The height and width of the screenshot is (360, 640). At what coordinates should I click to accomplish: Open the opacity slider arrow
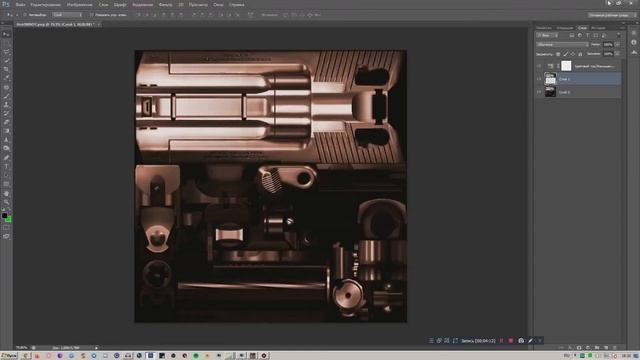click(617, 44)
